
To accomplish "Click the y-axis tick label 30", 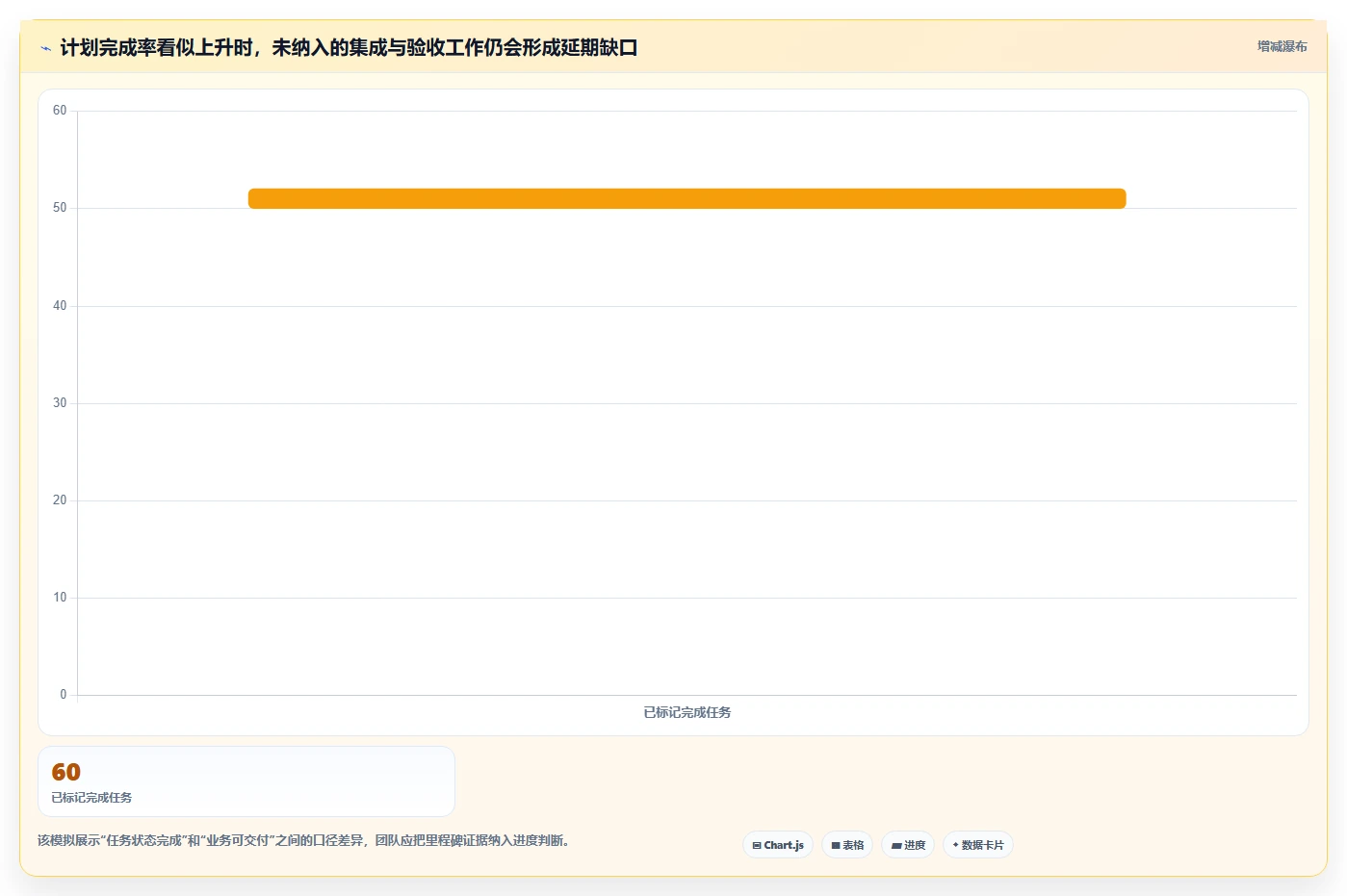I will (x=60, y=403).
